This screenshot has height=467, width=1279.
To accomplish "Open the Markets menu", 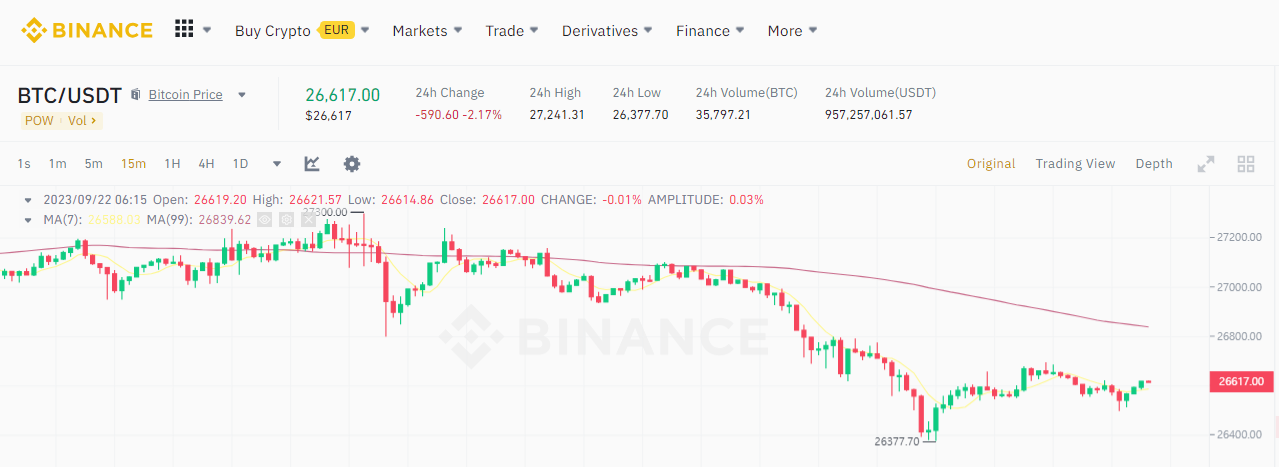I will [420, 30].
